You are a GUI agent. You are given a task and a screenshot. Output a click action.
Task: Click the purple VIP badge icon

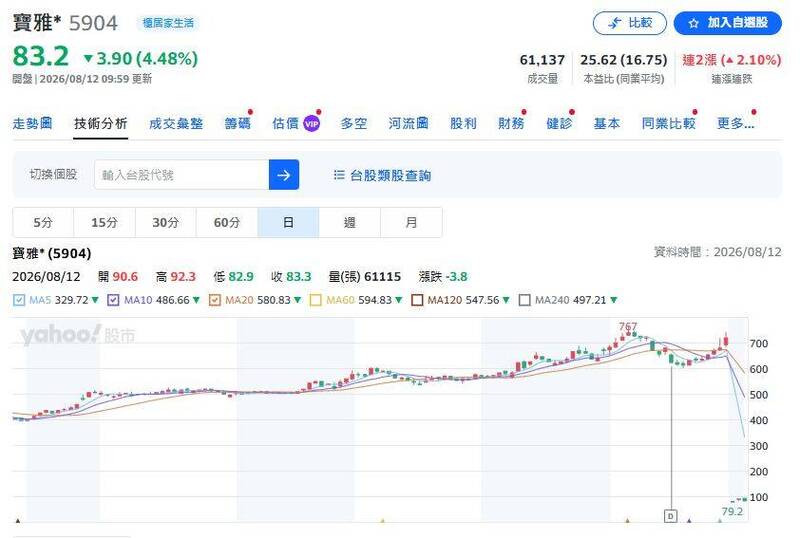tap(312, 124)
